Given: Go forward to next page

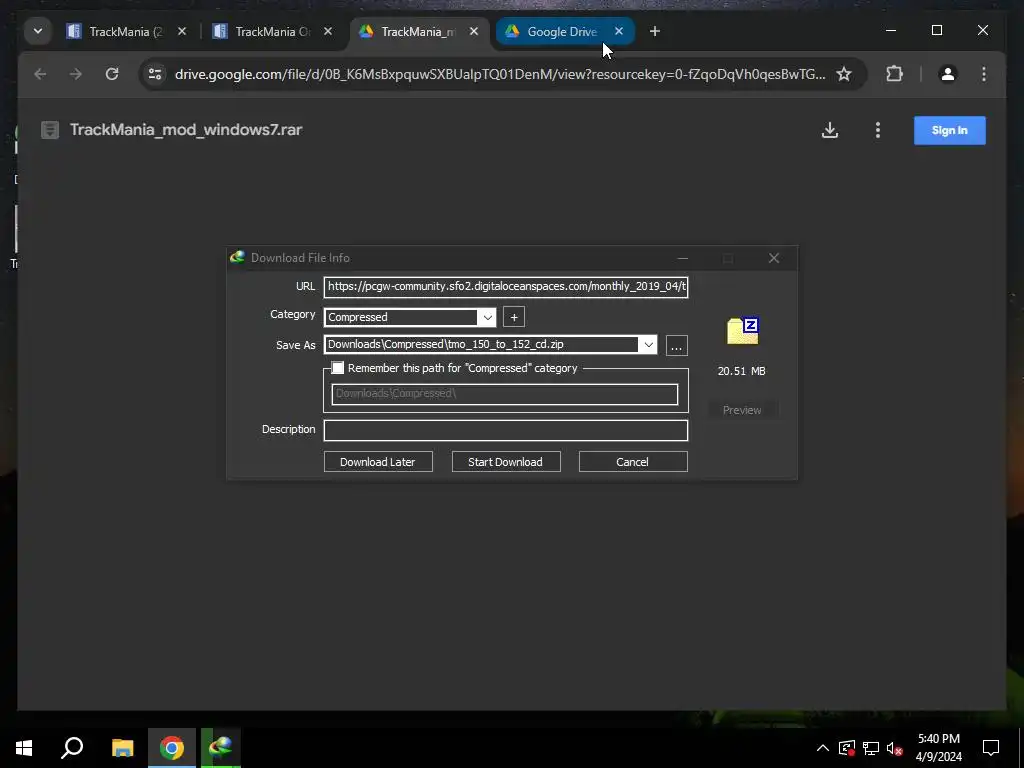Looking at the screenshot, I should 76,74.
